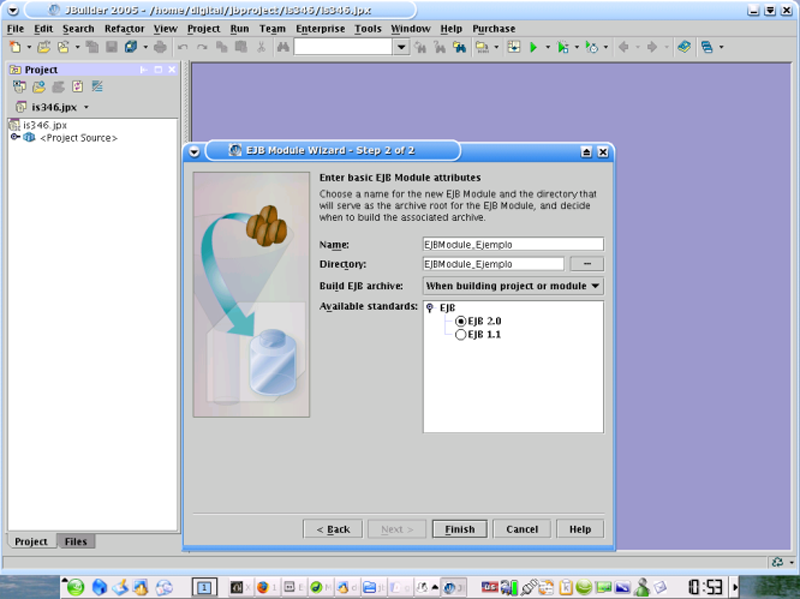Click the toolbar search text field
Viewport: 800px width, 599px height.
pos(343,47)
